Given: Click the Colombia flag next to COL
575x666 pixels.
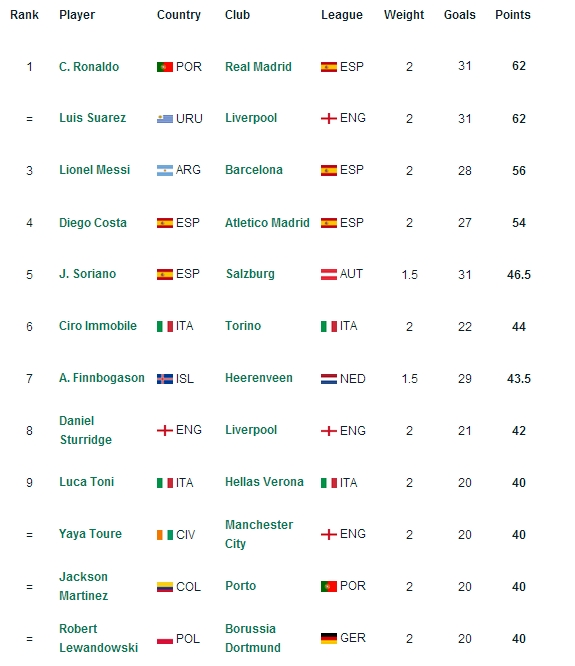Looking at the screenshot, I should 165,587.
